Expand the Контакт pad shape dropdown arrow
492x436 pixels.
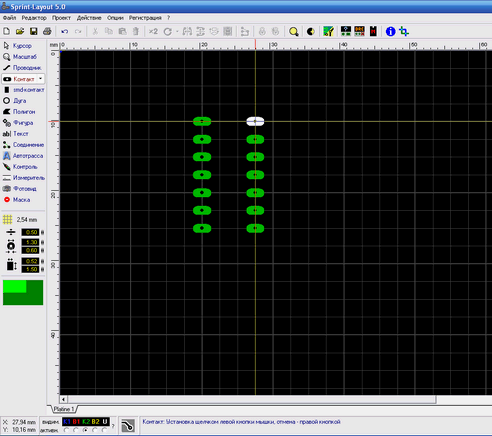(x=40, y=79)
